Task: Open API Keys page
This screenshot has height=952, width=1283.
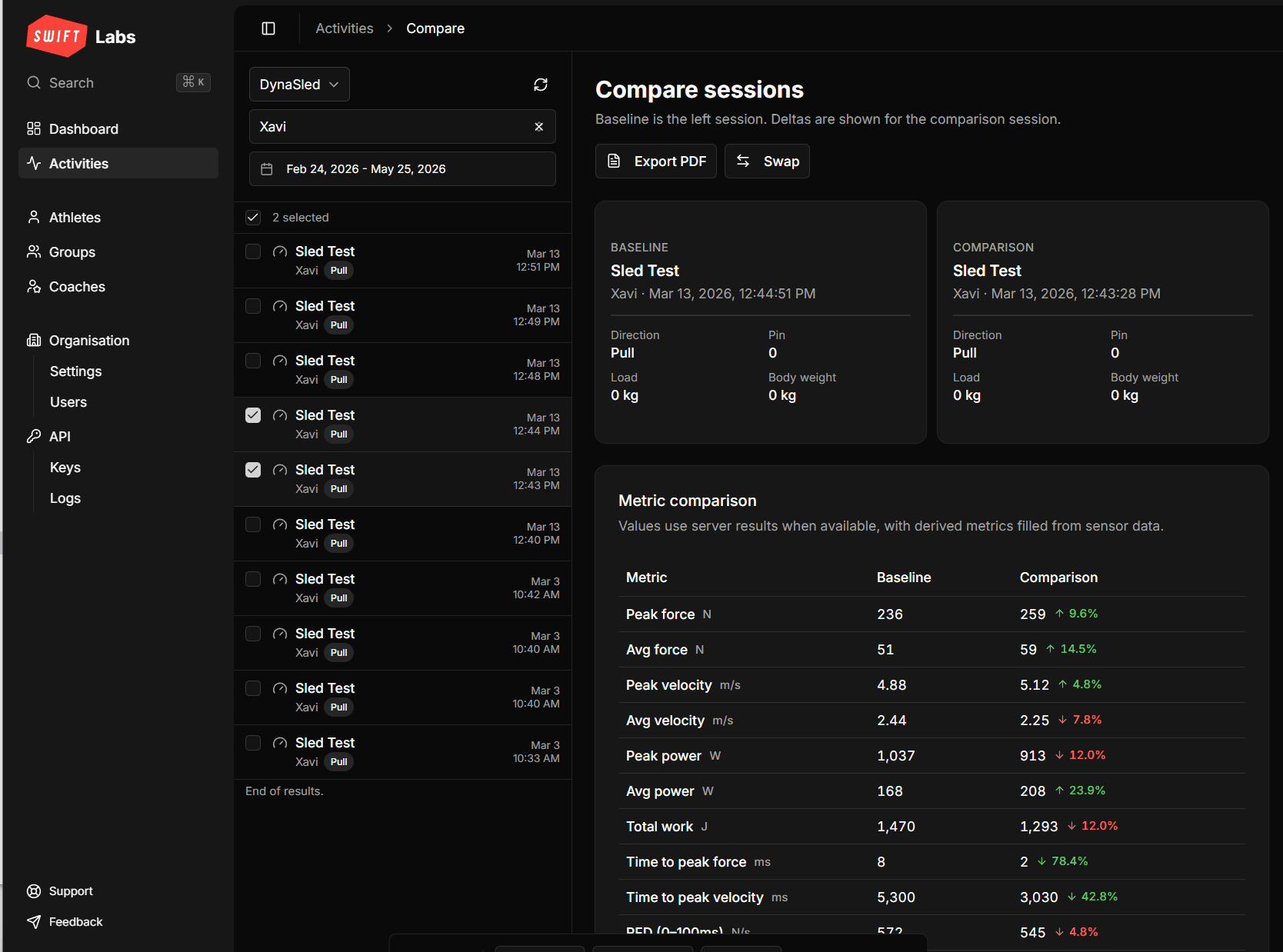Action: (x=65, y=468)
